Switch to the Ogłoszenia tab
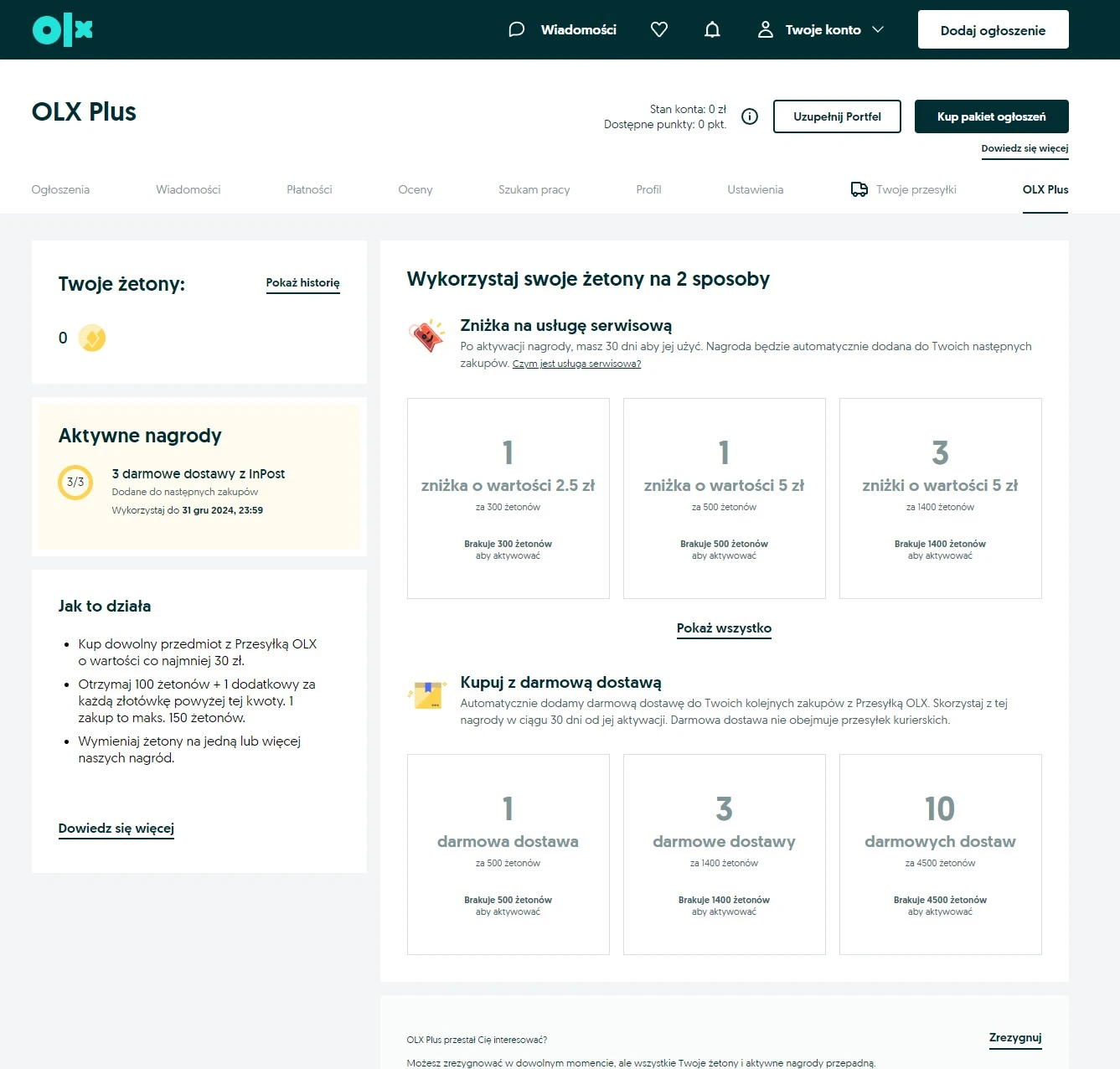This screenshot has height=1069, width=1120. click(x=60, y=189)
